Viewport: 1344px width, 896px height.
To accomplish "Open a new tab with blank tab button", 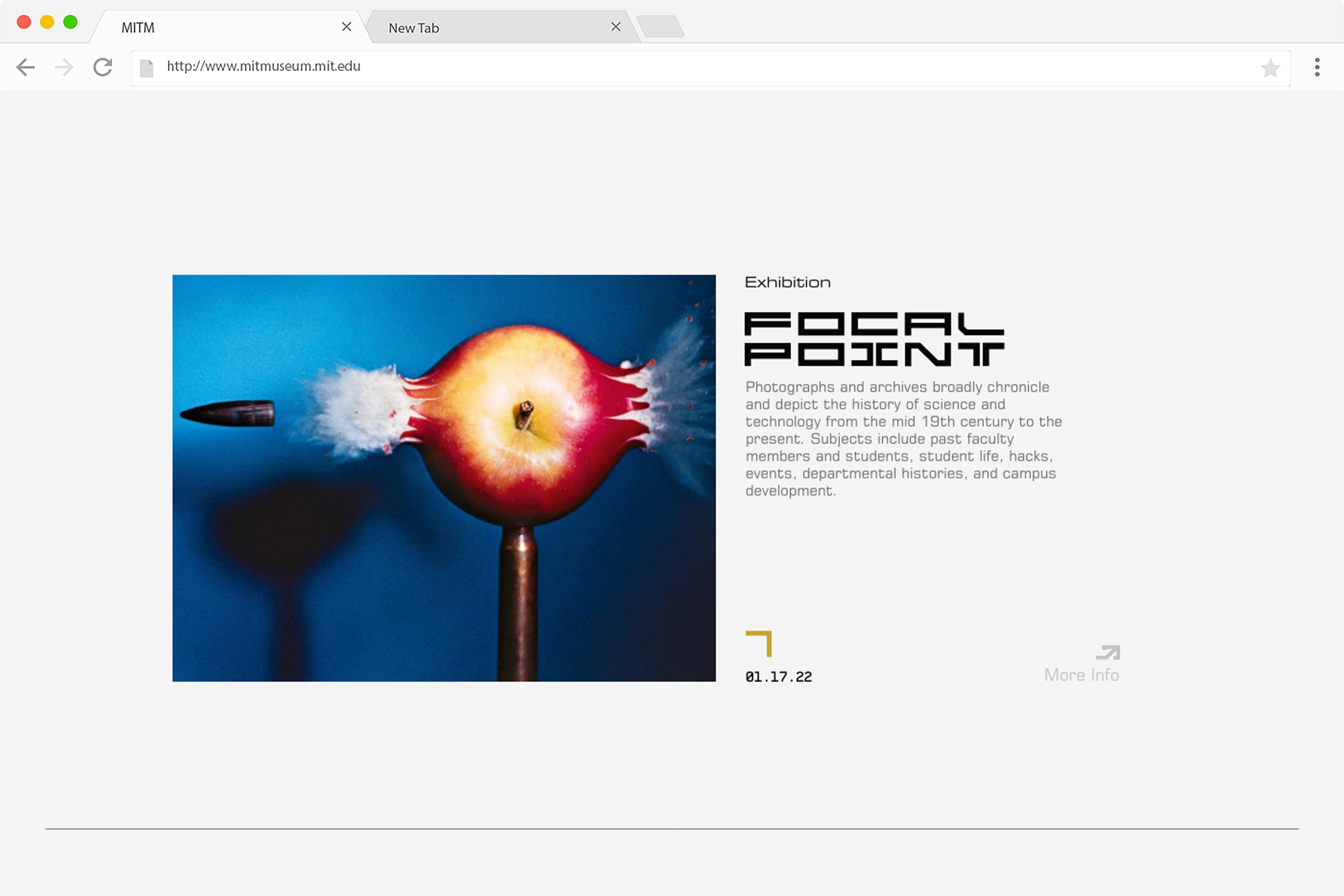I will [x=660, y=27].
